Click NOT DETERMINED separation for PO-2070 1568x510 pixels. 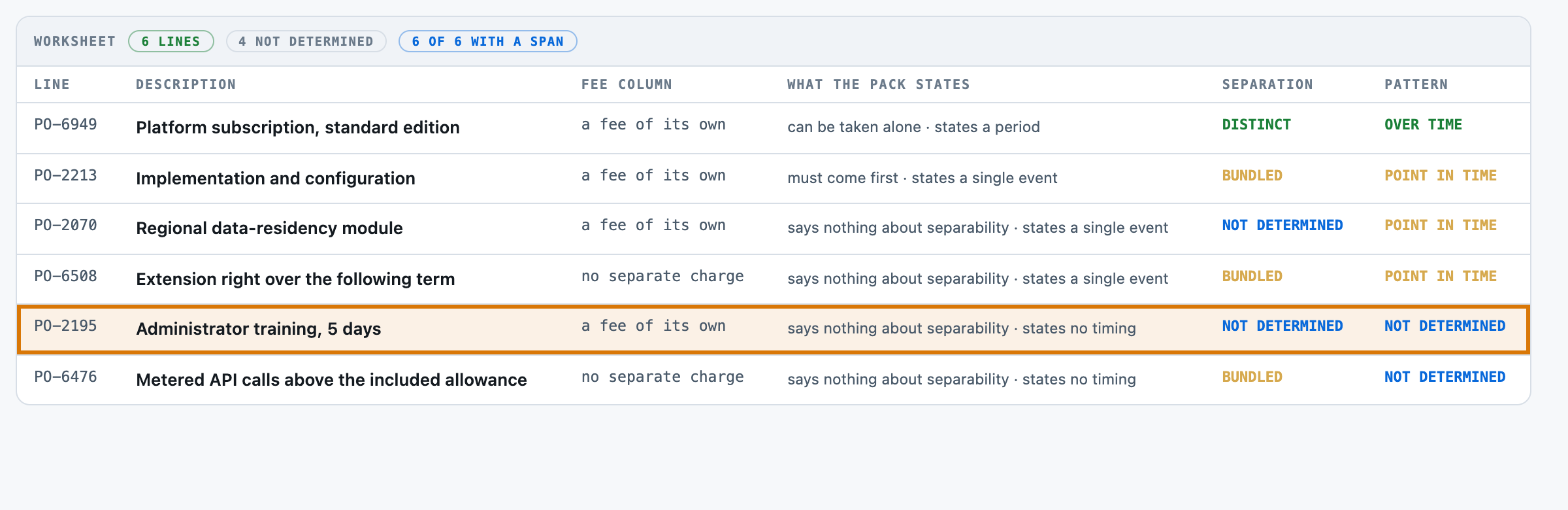point(1282,225)
